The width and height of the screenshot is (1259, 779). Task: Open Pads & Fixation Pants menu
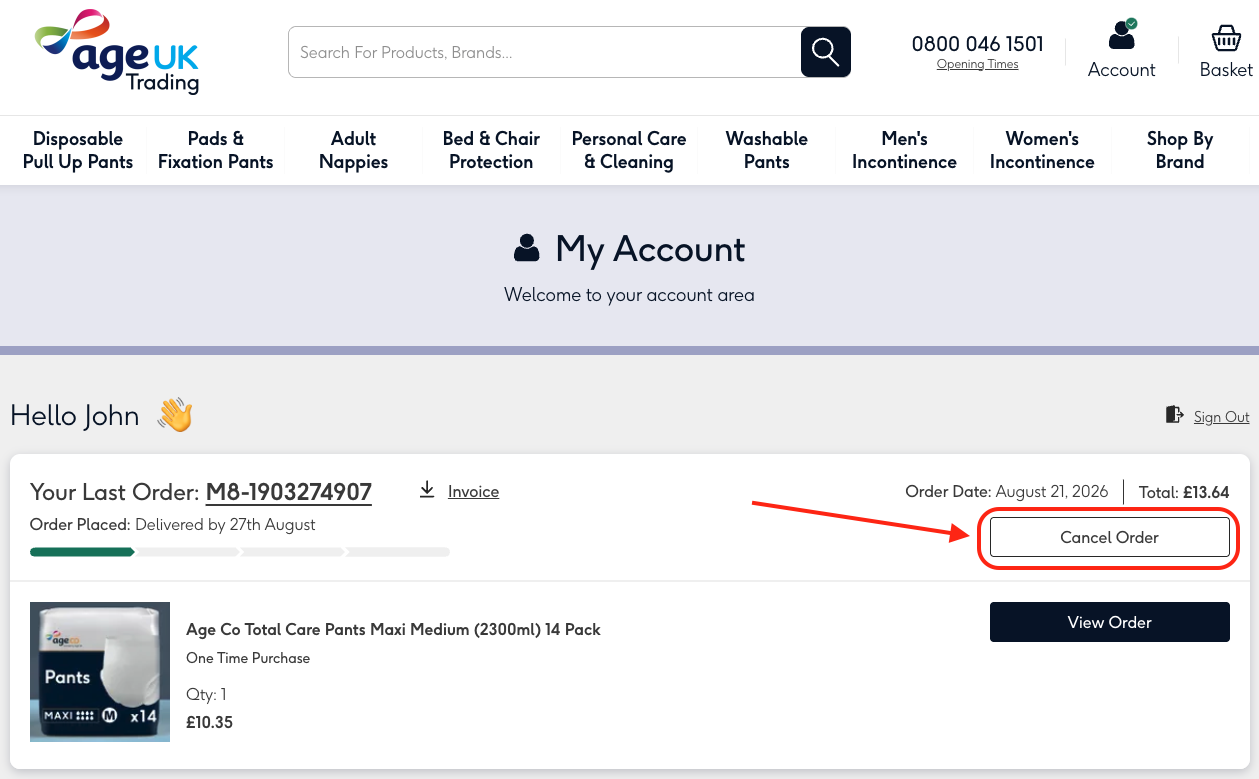[x=216, y=150]
